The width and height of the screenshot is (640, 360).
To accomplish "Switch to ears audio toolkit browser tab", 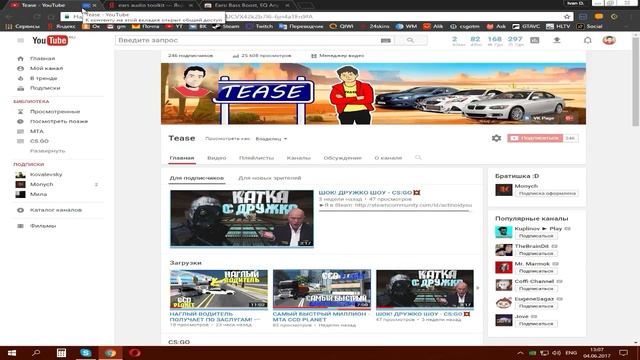I will tap(151, 5).
